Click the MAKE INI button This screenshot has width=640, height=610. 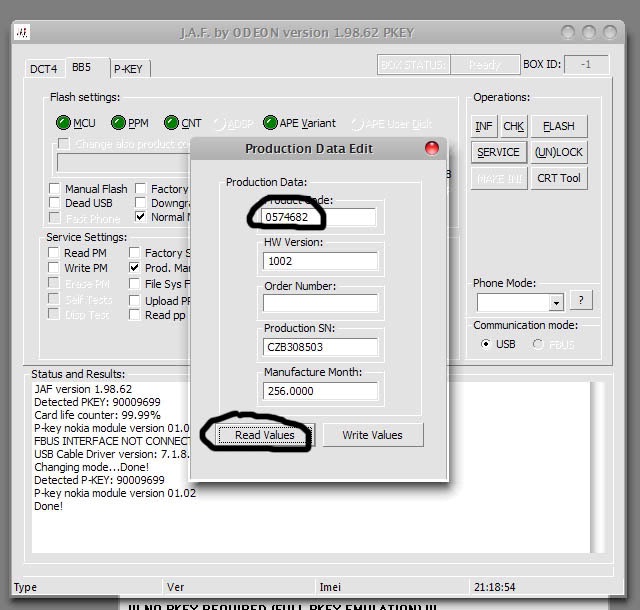coord(499,178)
